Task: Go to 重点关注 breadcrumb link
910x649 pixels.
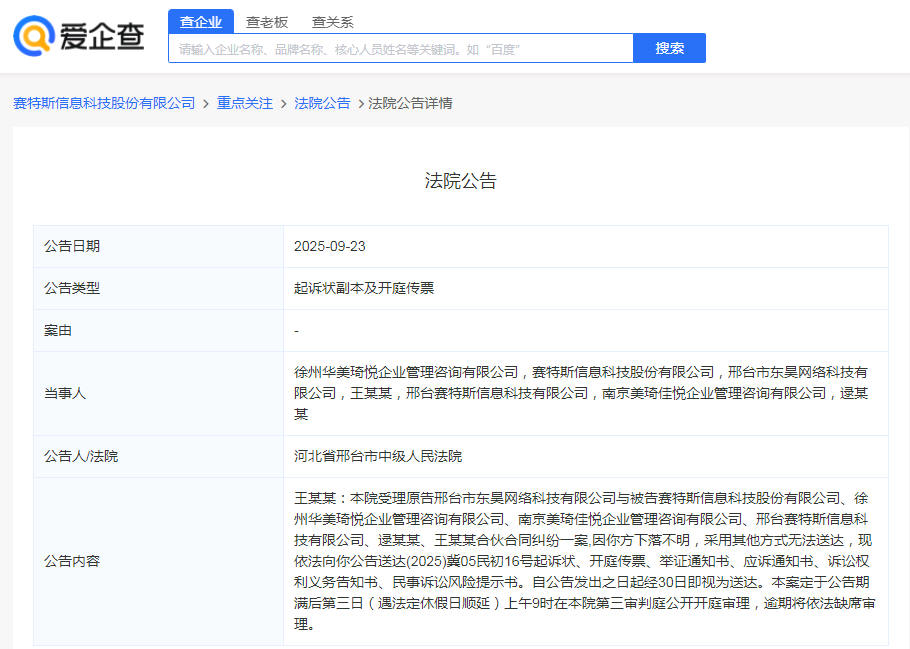Action: click(x=245, y=103)
